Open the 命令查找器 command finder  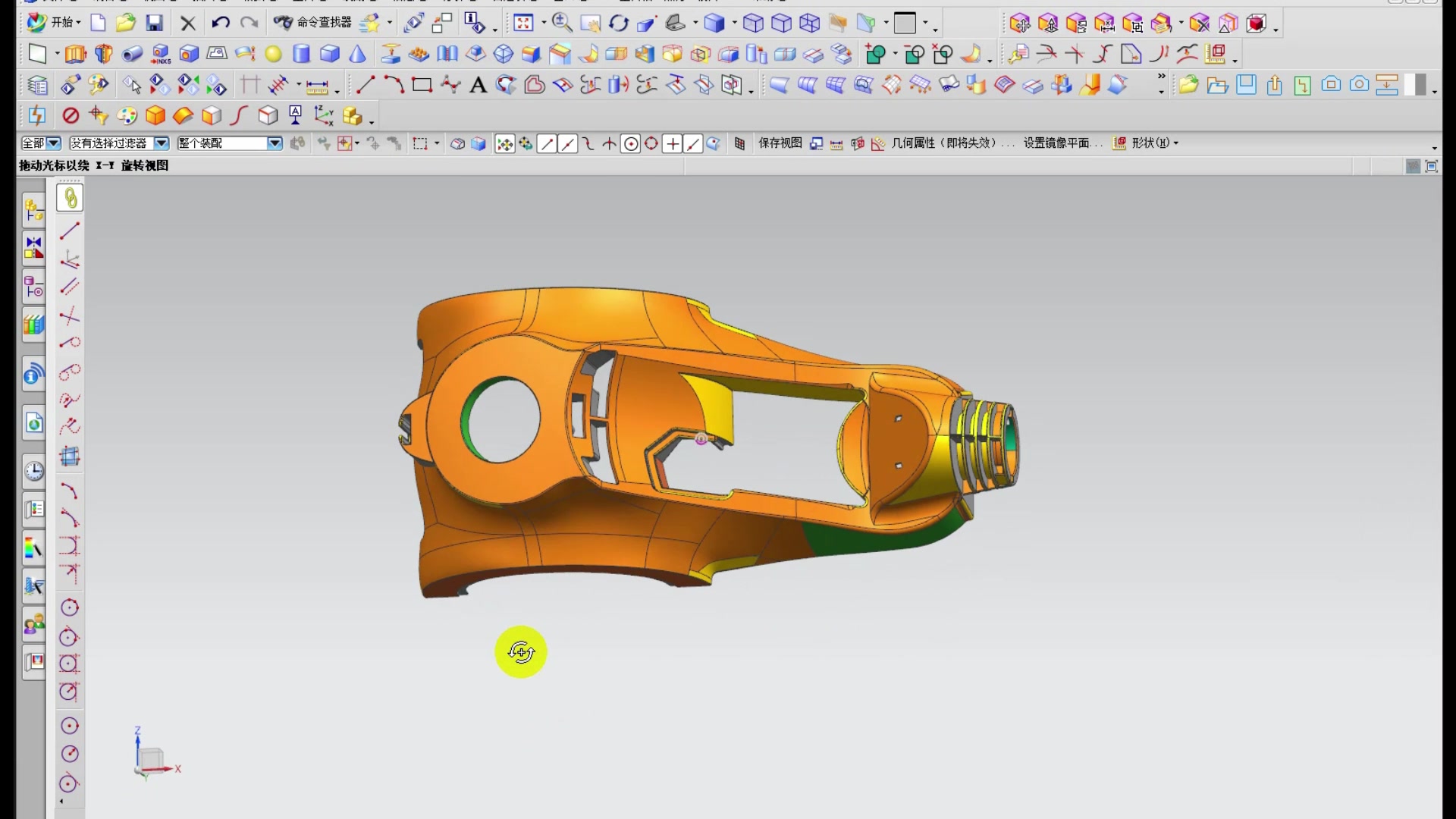[x=312, y=23]
